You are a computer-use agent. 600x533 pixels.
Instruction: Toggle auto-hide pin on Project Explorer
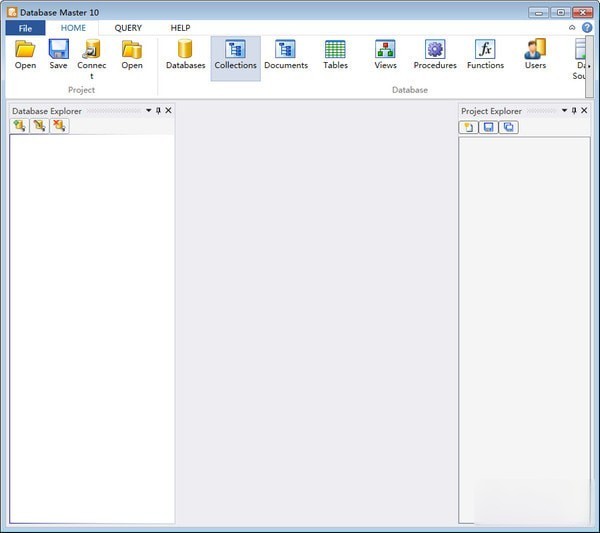[574, 111]
